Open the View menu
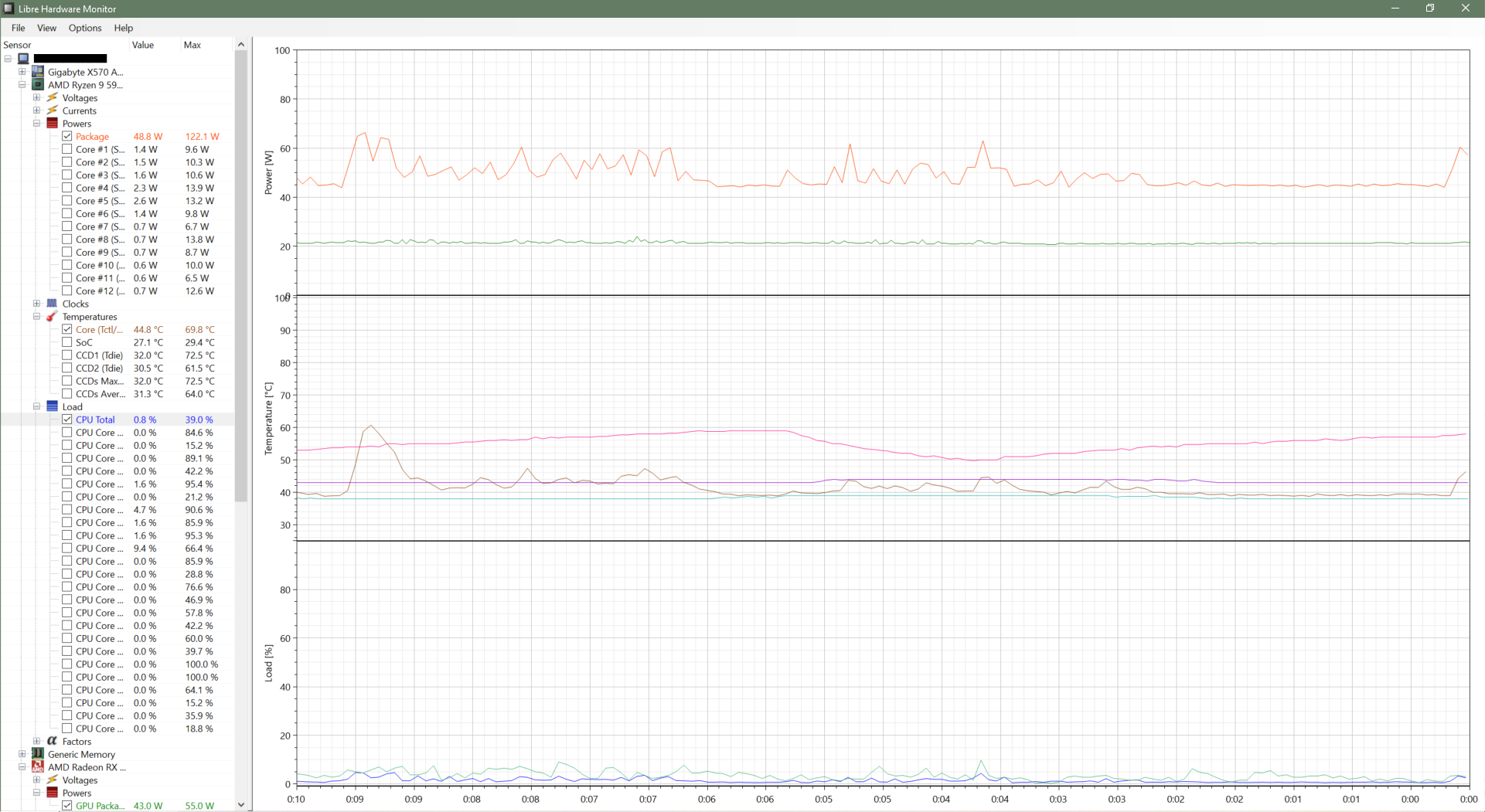The width and height of the screenshot is (1485, 812). (x=46, y=28)
